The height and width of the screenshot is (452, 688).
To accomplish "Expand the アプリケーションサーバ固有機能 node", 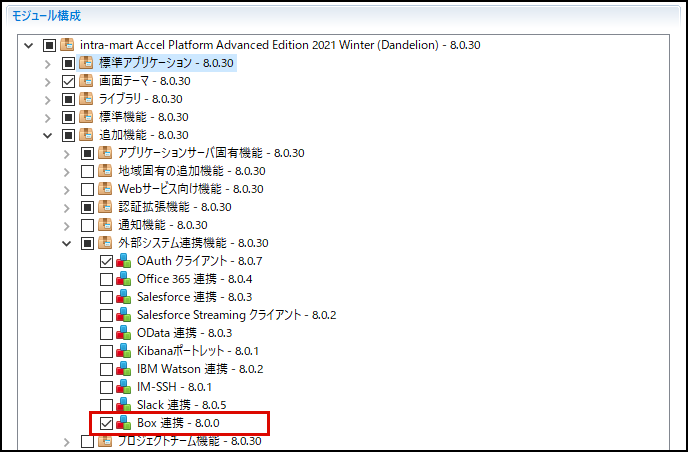I will coord(67,154).
